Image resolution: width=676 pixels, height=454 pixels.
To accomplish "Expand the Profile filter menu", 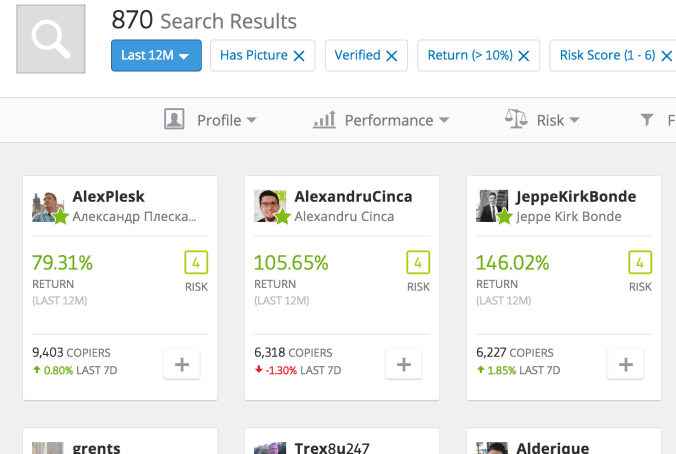I will tap(211, 120).
